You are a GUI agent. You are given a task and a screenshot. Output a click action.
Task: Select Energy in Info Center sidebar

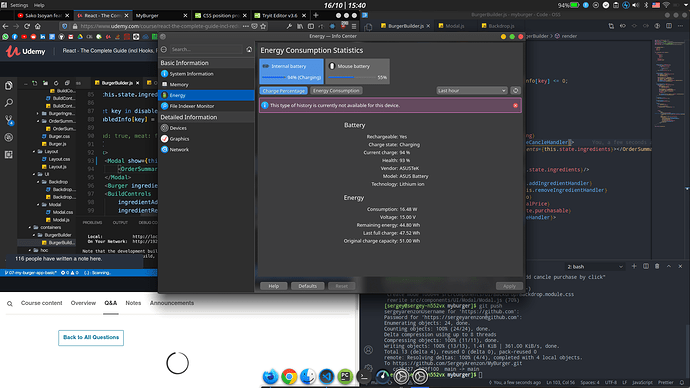tap(206, 95)
